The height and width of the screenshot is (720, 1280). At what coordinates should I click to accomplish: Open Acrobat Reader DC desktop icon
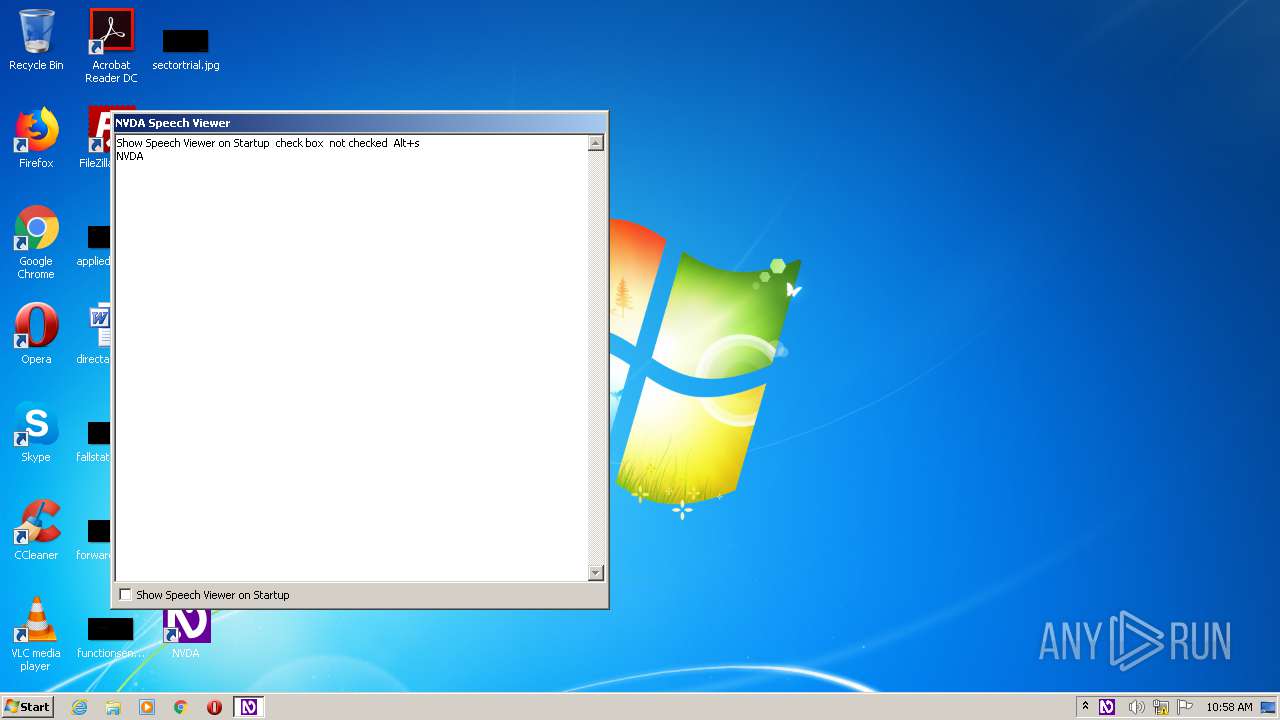click(111, 46)
